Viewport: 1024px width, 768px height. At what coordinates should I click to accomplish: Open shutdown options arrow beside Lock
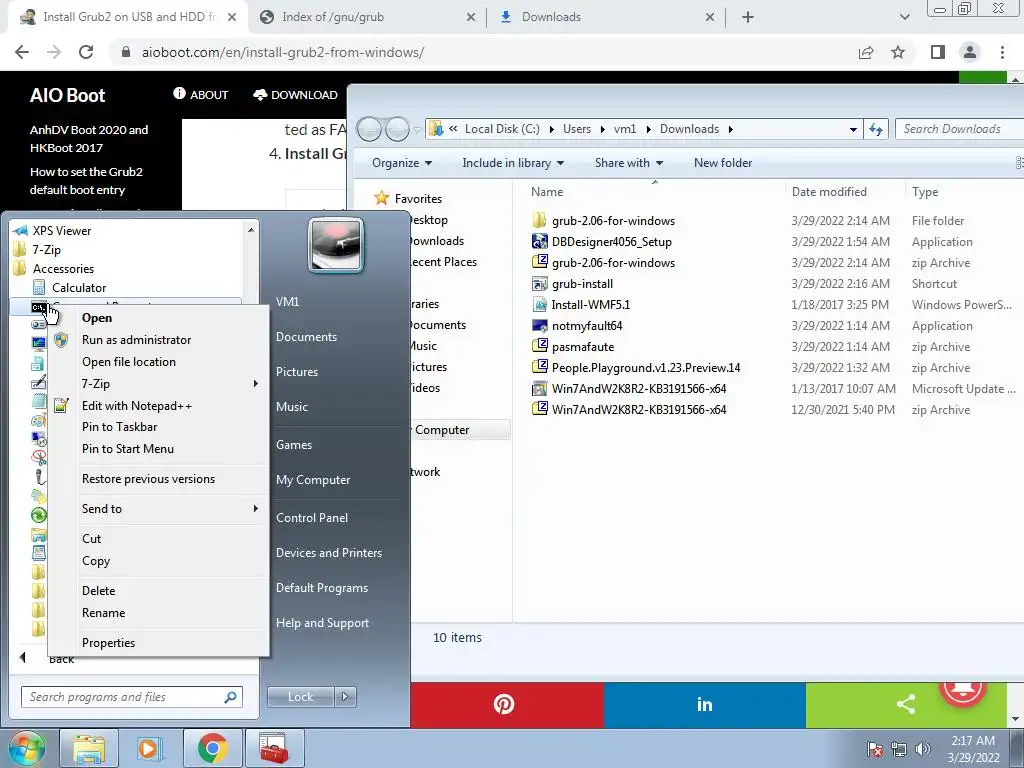(345, 697)
